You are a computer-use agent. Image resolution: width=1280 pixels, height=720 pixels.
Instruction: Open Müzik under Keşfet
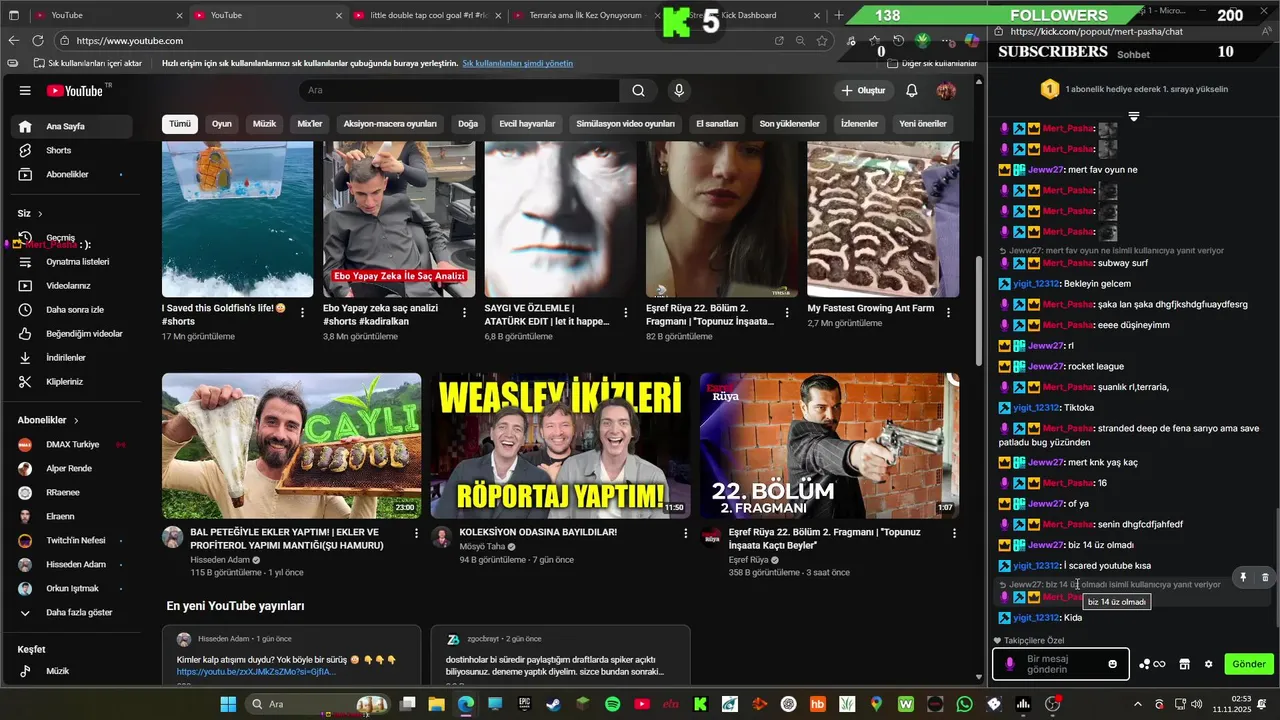(72, 672)
